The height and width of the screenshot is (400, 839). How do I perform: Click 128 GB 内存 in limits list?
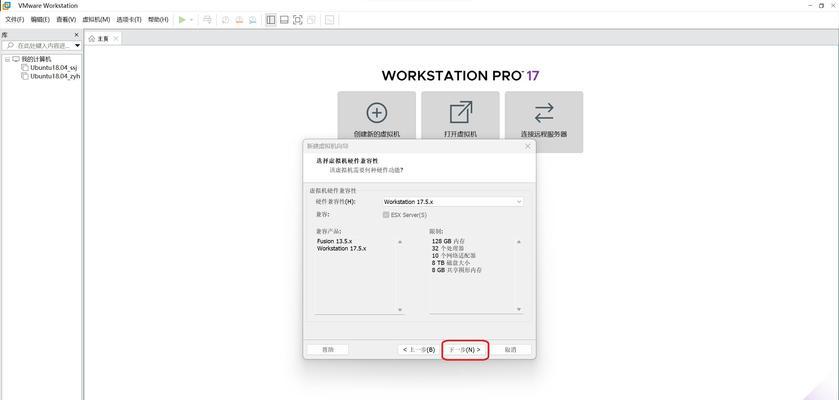click(x=448, y=241)
